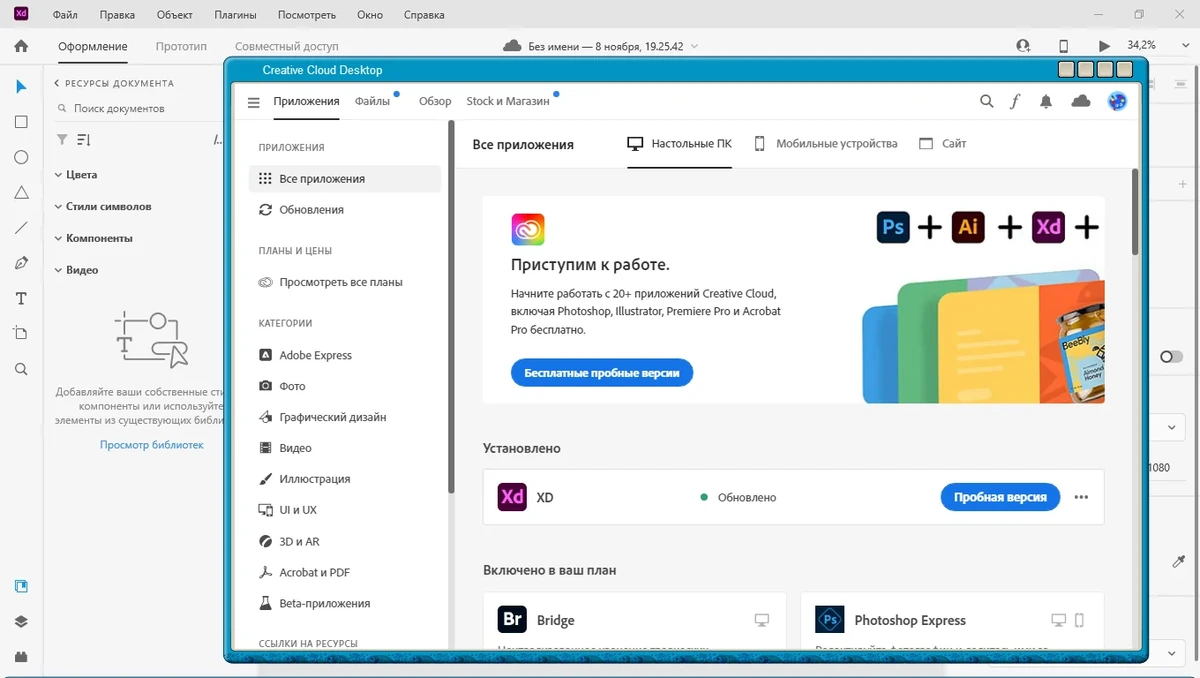Select the Line tool in XD toolbar
Viewport: 1200px width, 678px height.
coord(21,228)
